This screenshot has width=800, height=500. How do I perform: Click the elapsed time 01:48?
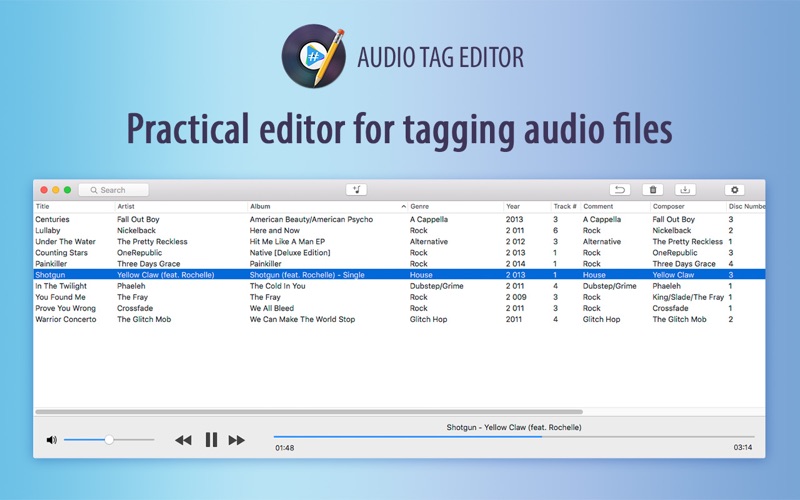point(285,448)
